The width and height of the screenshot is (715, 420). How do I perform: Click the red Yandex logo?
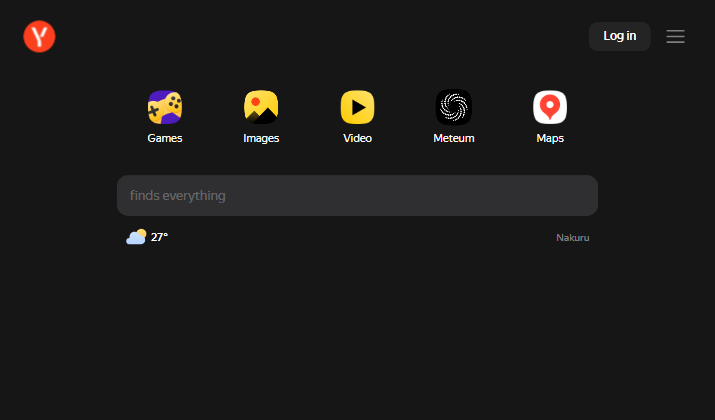tap(39, 36)
